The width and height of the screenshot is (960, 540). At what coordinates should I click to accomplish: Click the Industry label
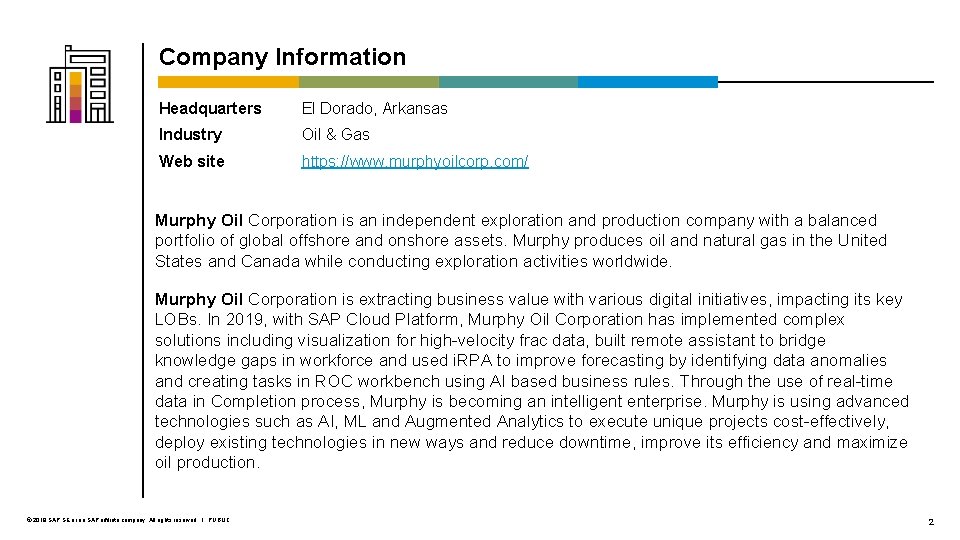point(190,134)
